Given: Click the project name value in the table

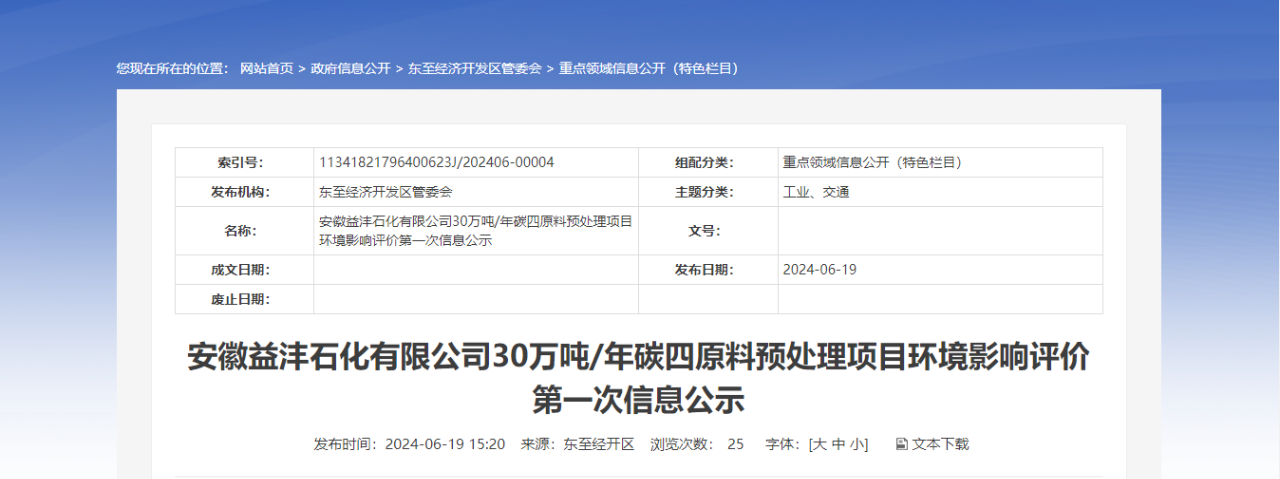Looking at the screenshot, I should pos(475,231).
